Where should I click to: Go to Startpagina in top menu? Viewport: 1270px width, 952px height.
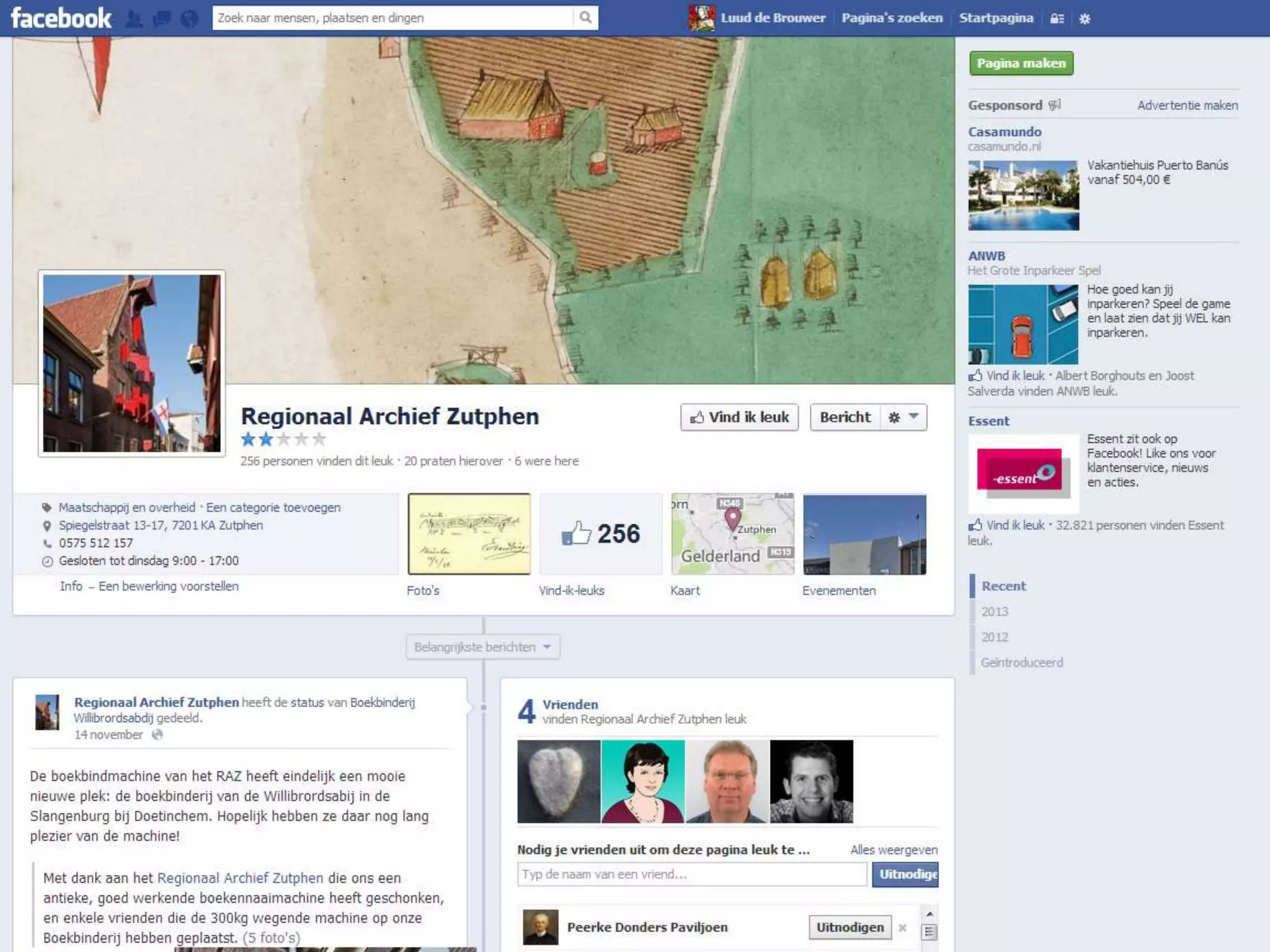[x=996, y=18]
